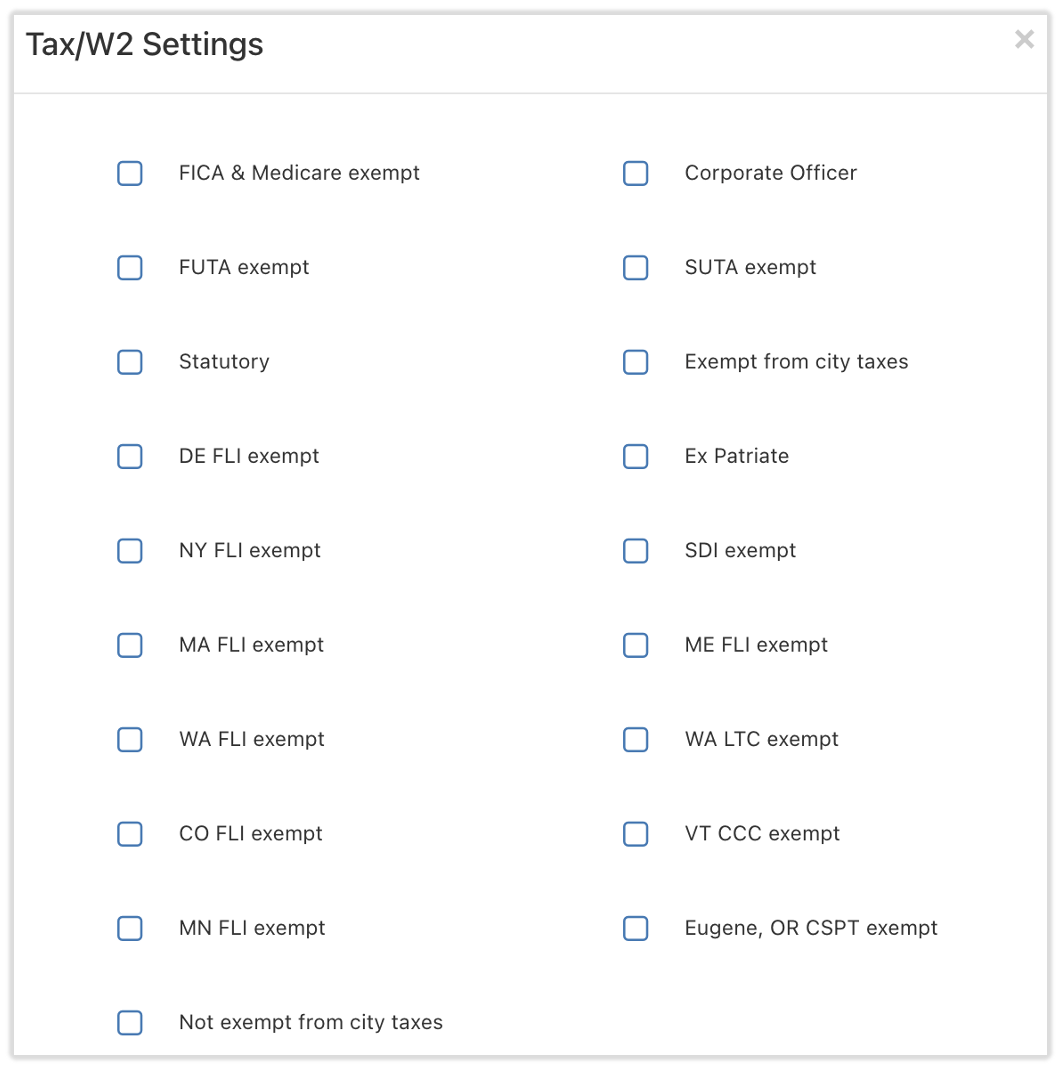Image resolution: width=1064 pixels, height=1068 pixels.
Task: Select MA FLI exempt checkbox
Action: coord(130,645)
